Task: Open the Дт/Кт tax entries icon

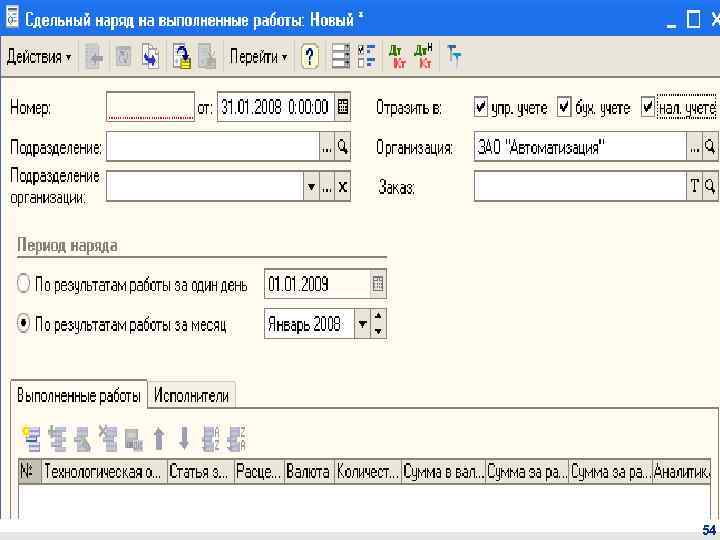Action: 423,57
